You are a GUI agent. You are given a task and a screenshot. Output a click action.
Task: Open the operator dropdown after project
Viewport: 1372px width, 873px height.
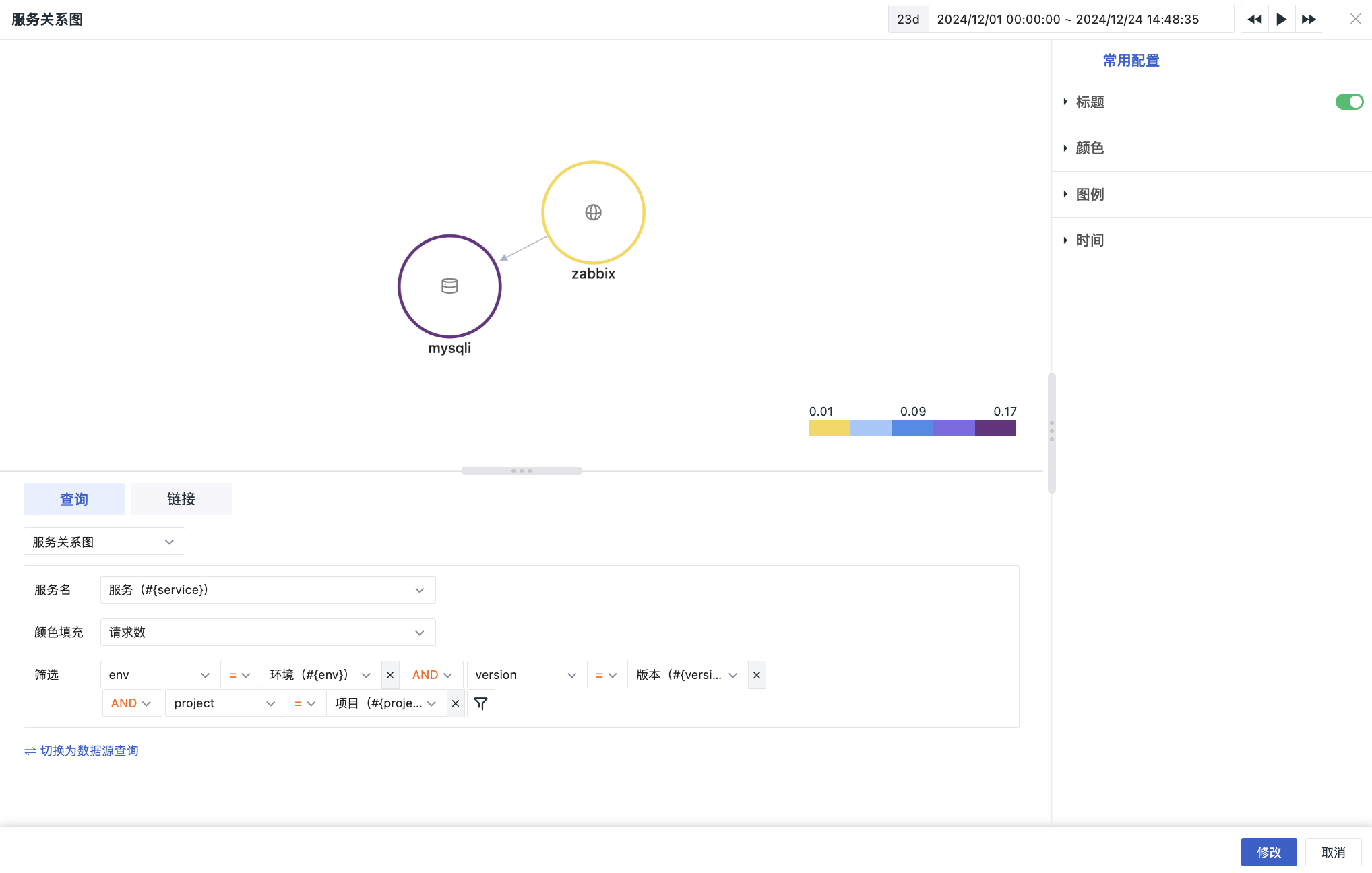pyautogui.click(x=305, y=703)
